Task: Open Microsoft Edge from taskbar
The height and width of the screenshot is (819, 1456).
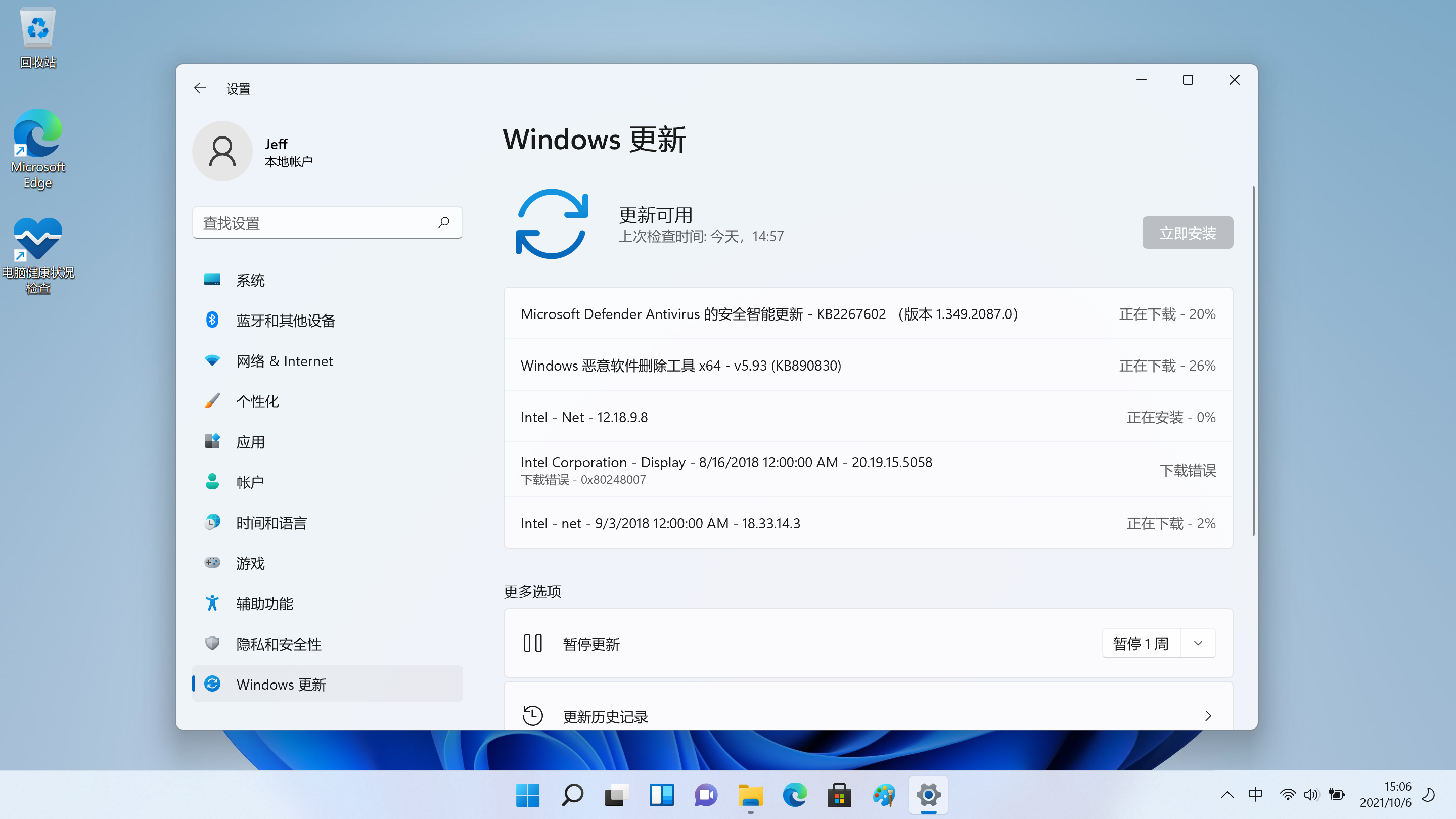Action: (x=795, y=795)
